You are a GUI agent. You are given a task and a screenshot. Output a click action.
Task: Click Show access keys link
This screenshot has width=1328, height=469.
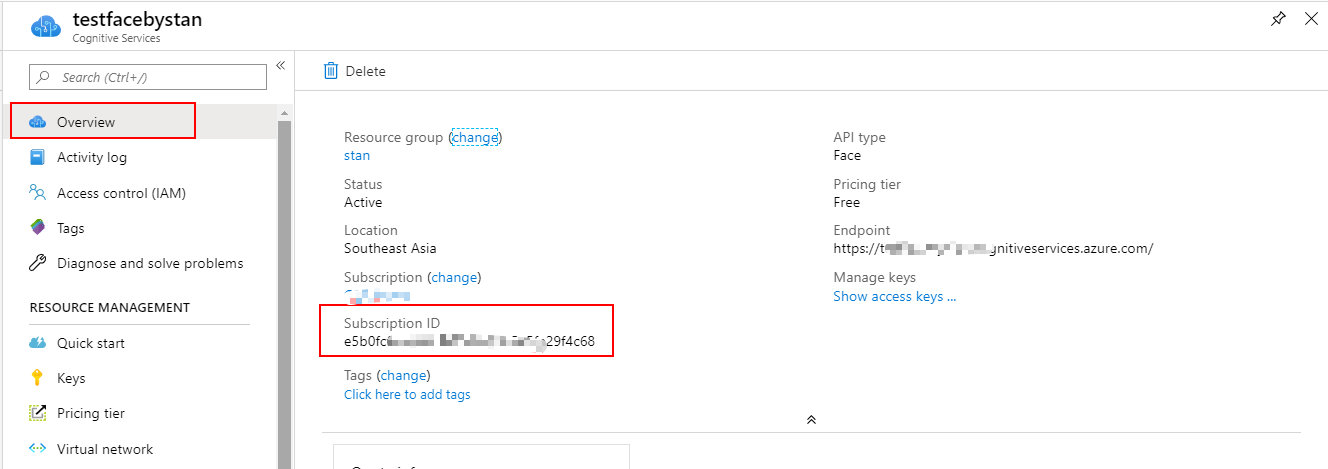[x=894, y=296]
